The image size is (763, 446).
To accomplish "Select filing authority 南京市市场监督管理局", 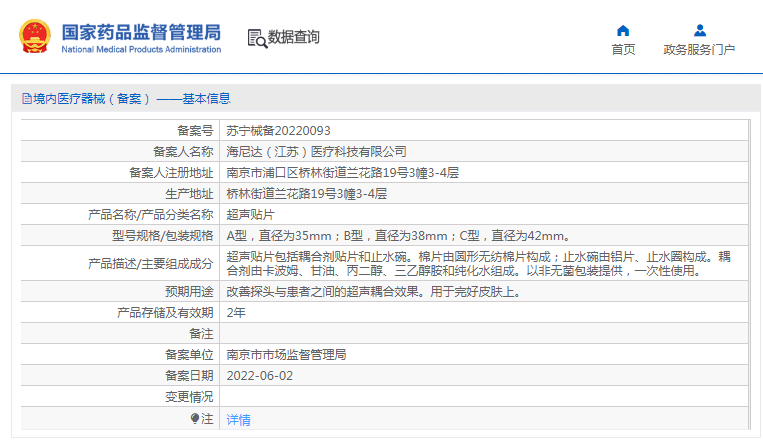I will [x=286, y=355].
